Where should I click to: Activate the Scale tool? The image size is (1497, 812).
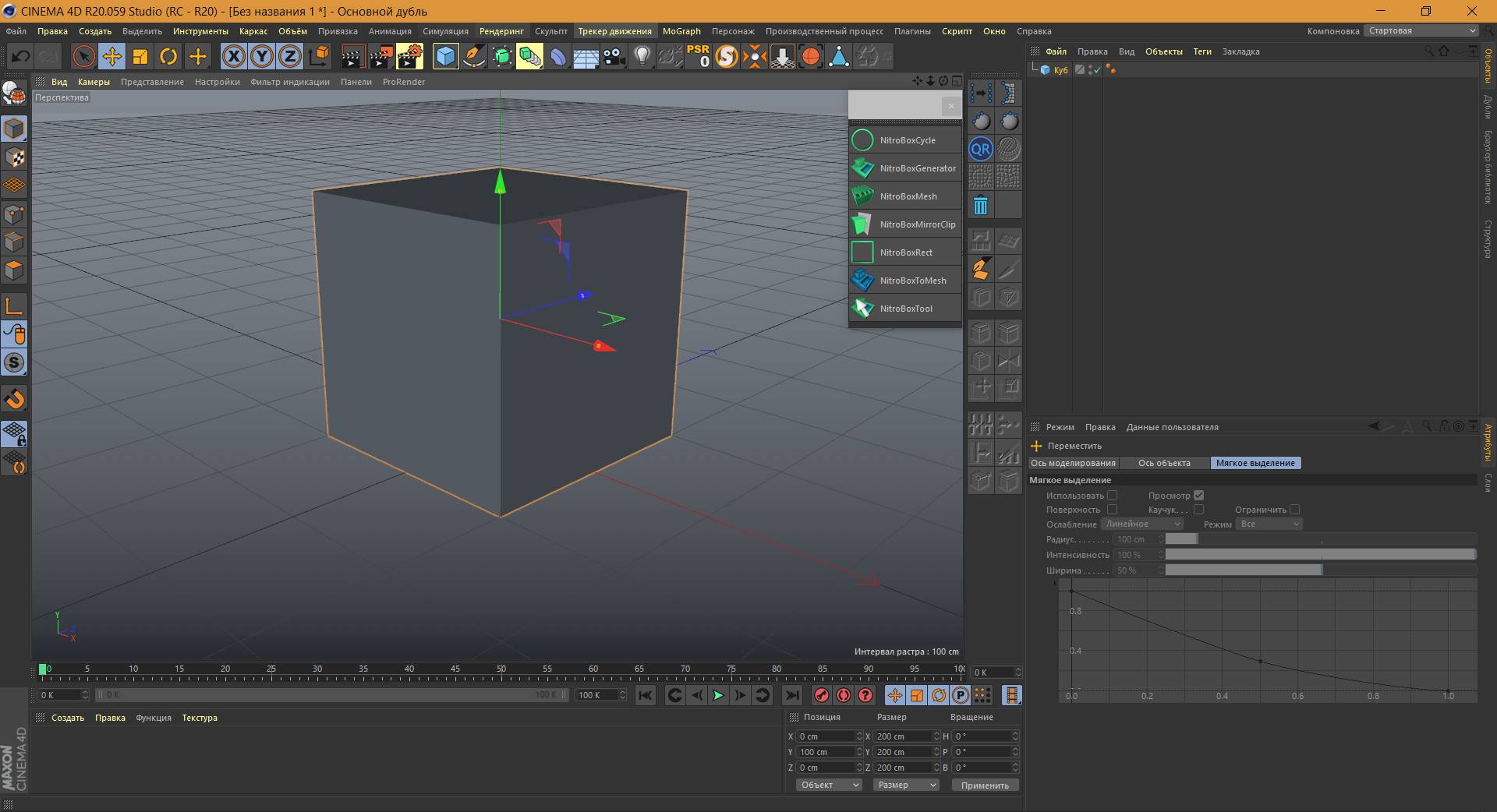pyautogui.click(x=140, y=56)
